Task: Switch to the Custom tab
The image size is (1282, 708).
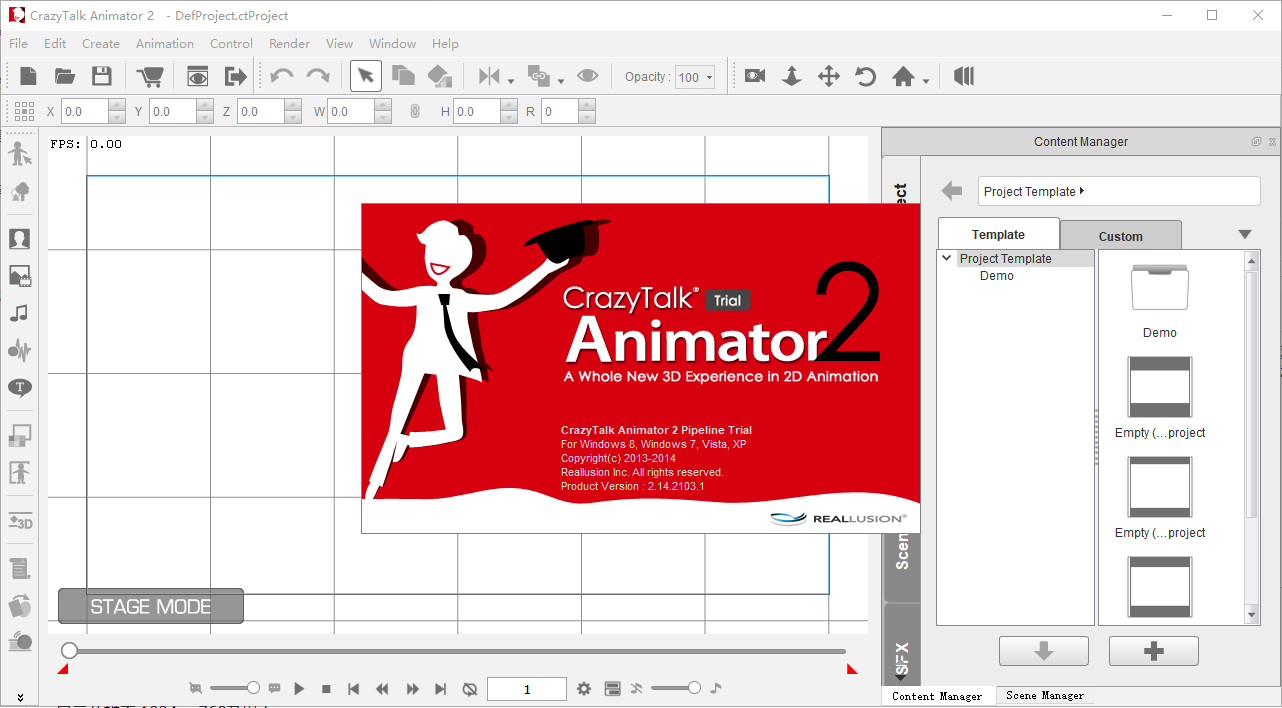Action: tap(1120, 236)
